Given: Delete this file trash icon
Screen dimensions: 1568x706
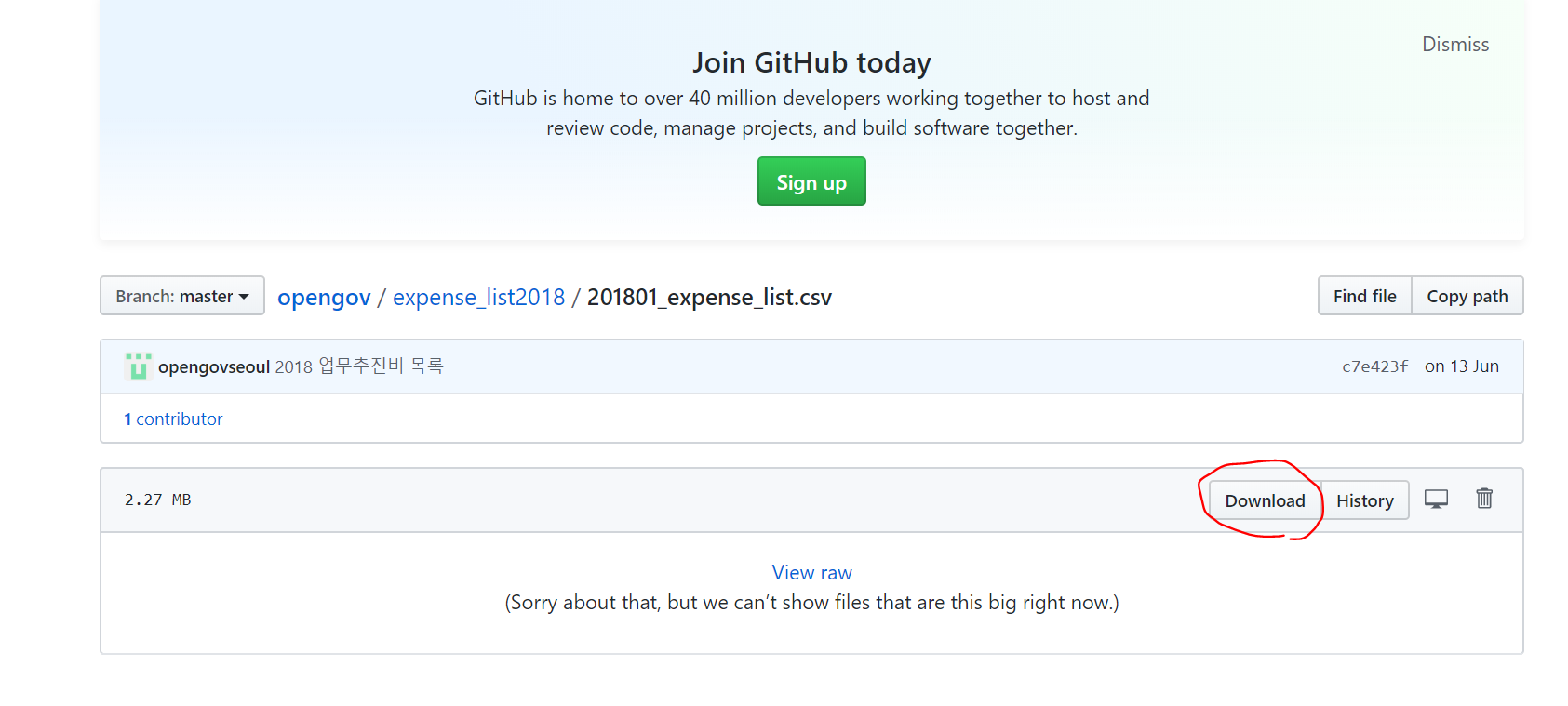Looking at the screenshot, I should point(1484,499).
